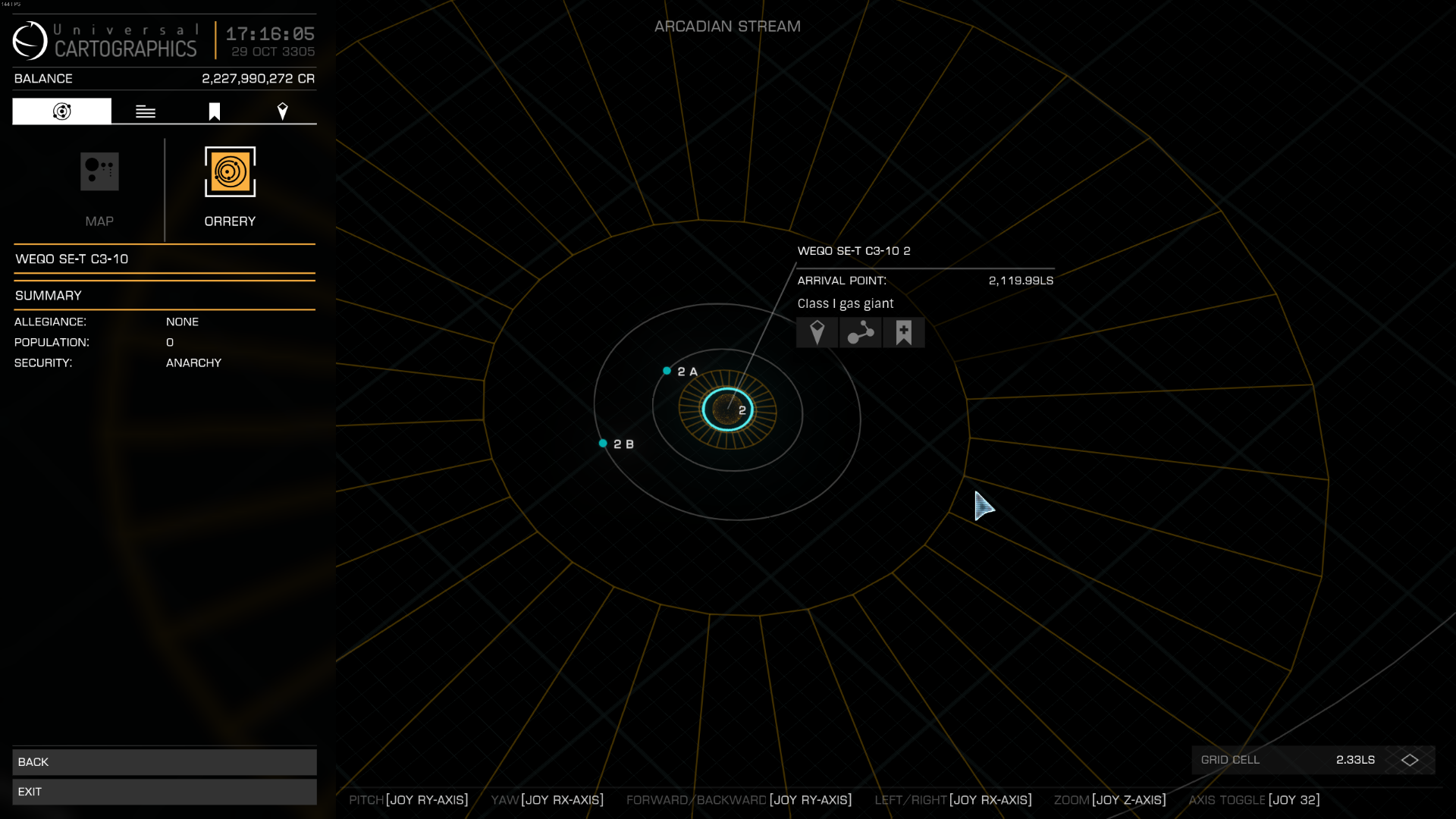This screenshot has height=819, width=1456.
Task: Add bookmark for WEQO SE-T C3-10 2
Action: pyautogui.click(x=904, y=333)
